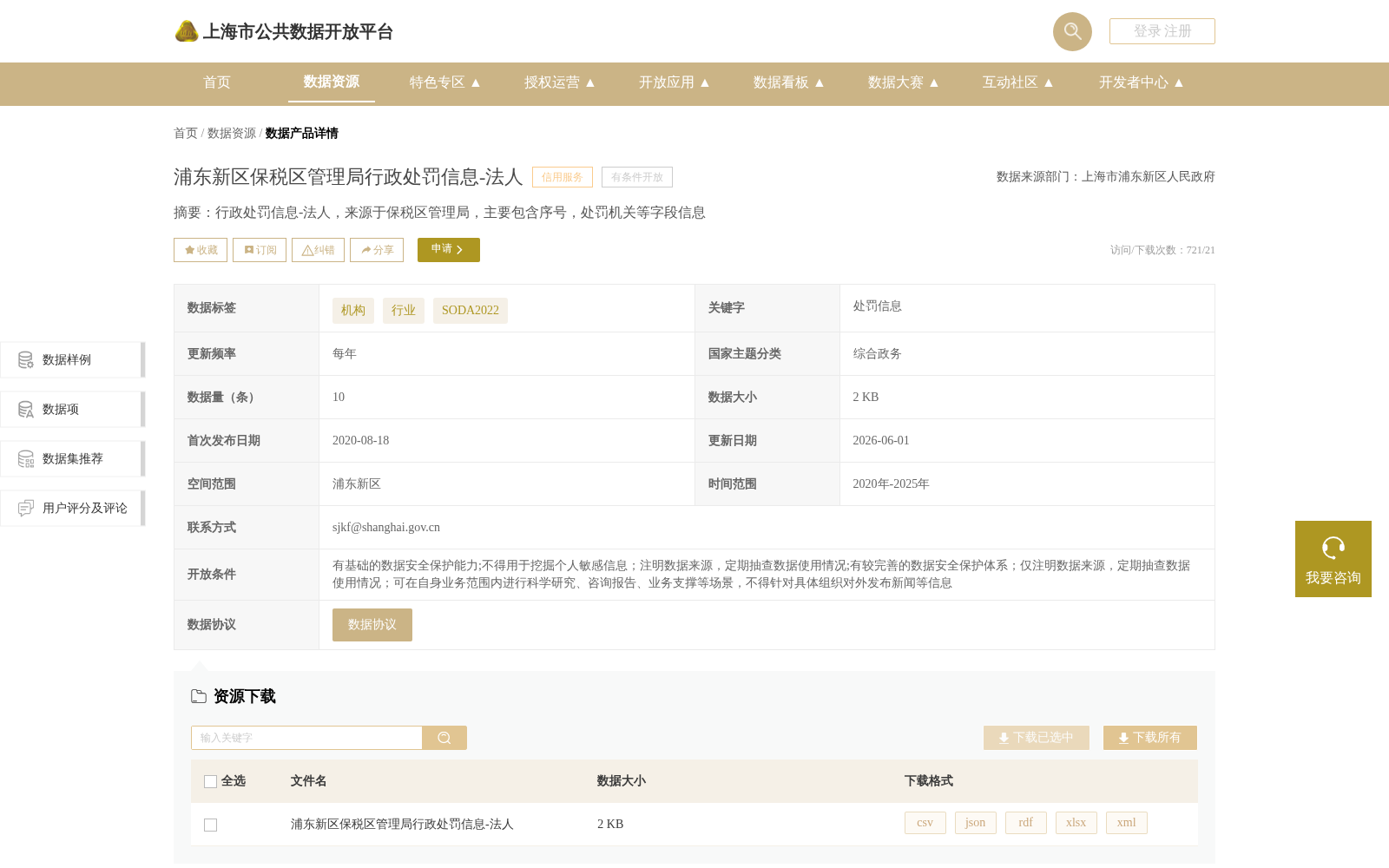Download the file in rdf format

pyautogui.click(x=1026, y=823)
